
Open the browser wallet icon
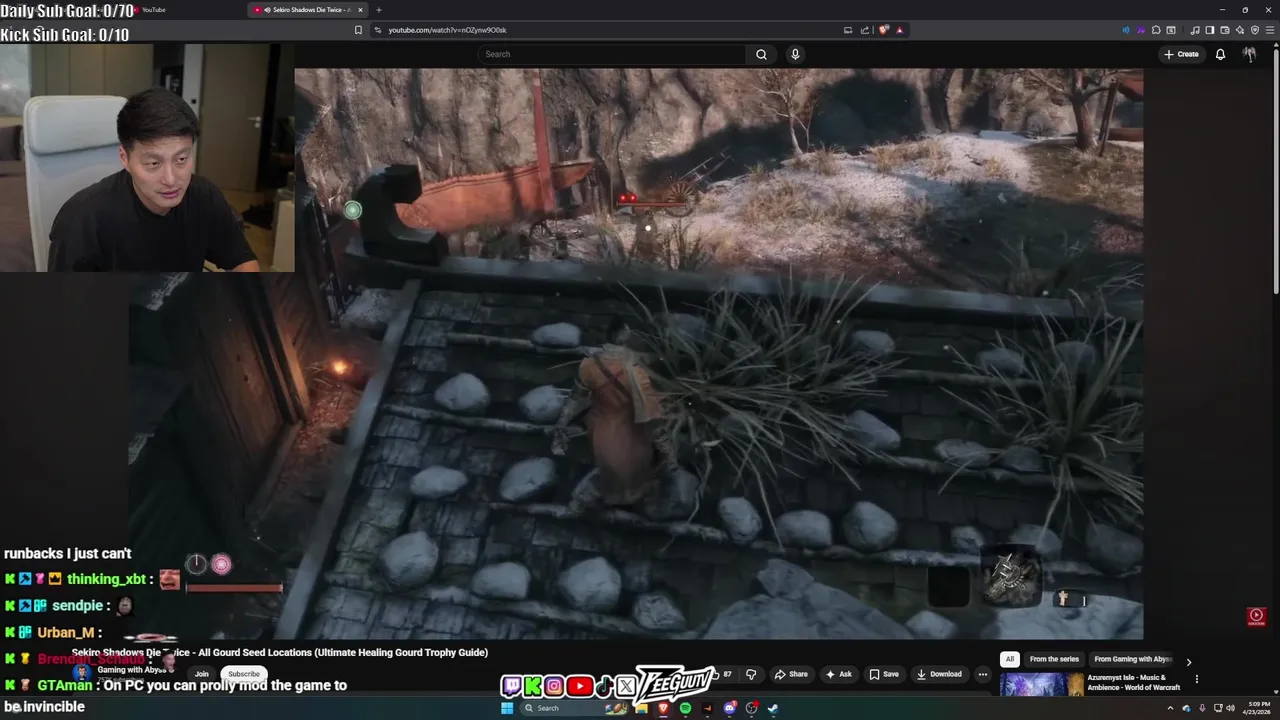coord(1225,30)
